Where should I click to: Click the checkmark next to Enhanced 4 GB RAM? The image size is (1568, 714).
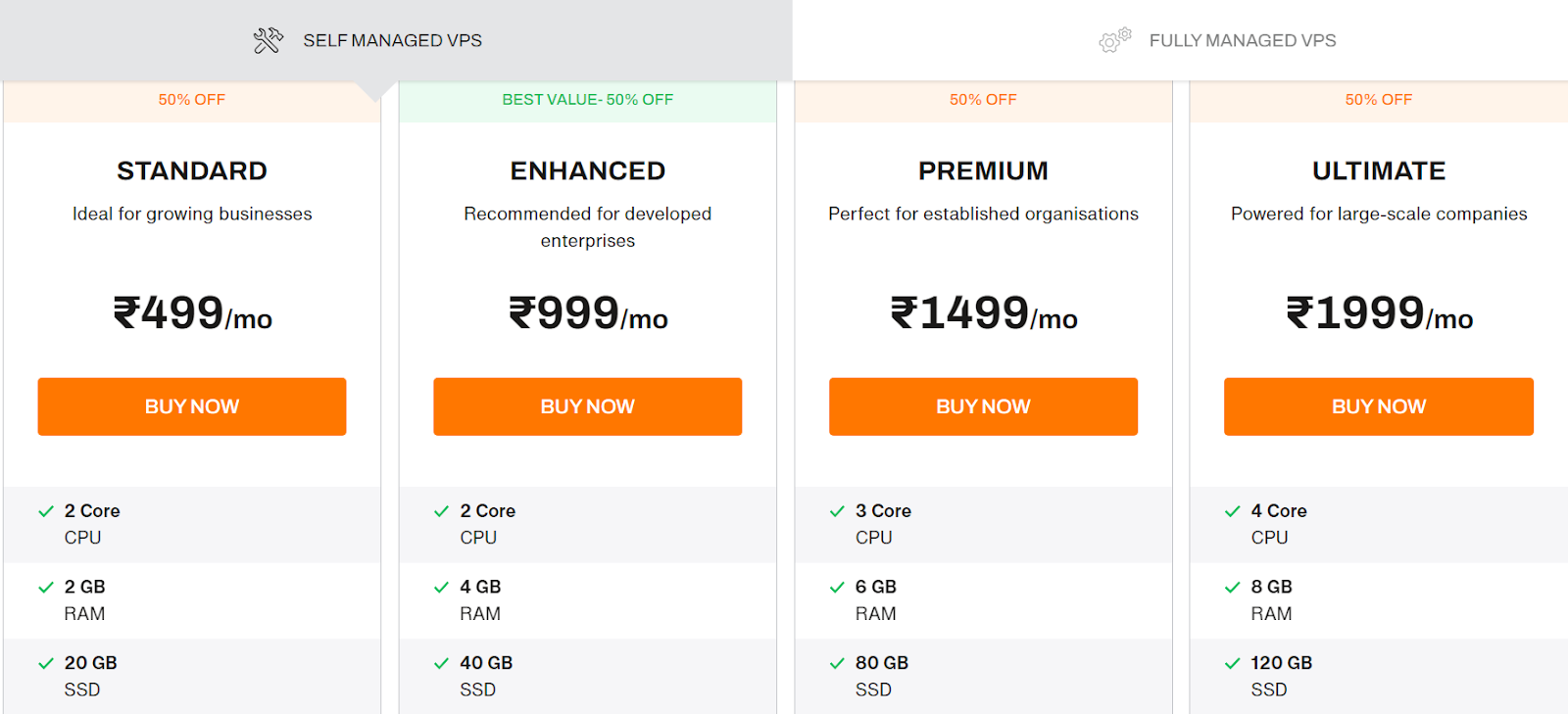442,587
